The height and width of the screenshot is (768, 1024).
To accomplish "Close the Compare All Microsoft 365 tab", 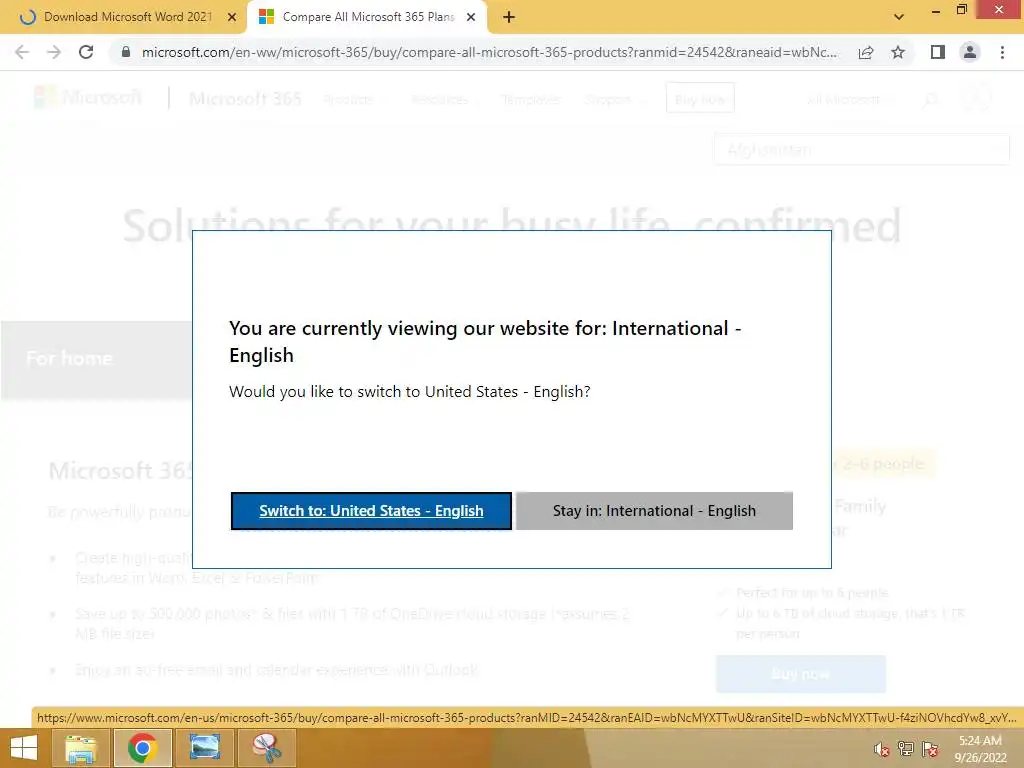I will pyautogui.click(x=471, y=18).
